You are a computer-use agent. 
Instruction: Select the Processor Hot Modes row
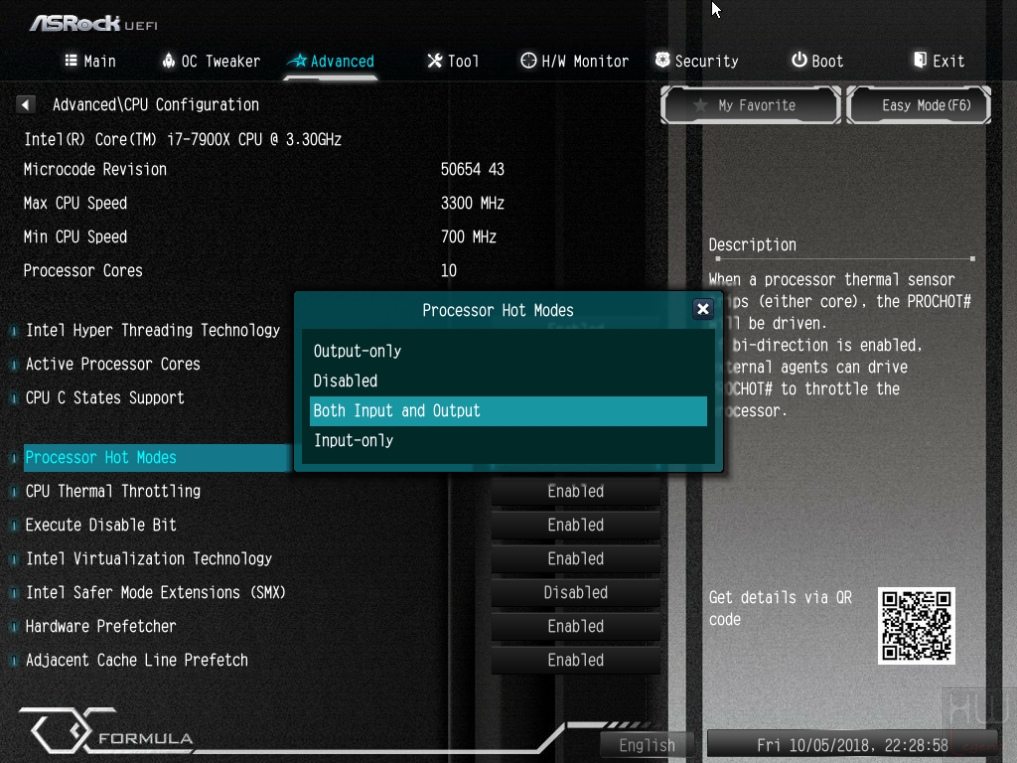158,457
